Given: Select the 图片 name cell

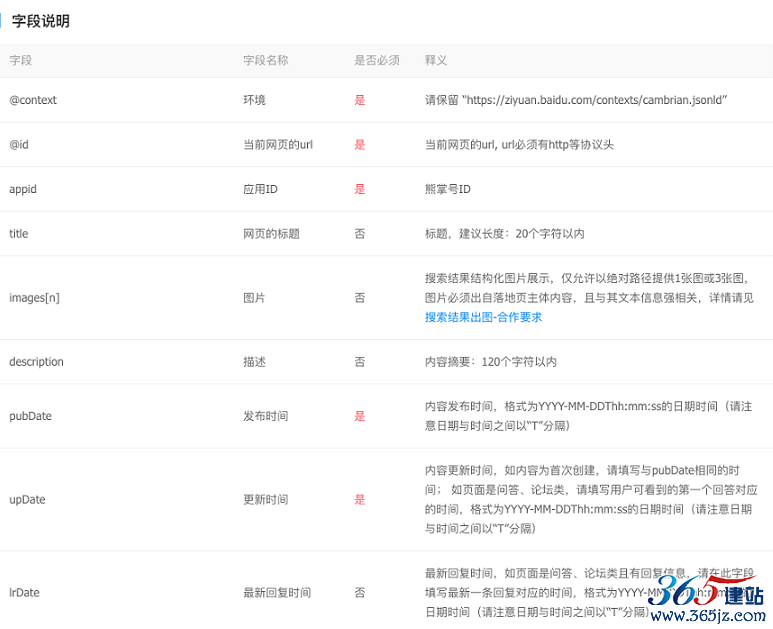Looking at the screenshot, I should tap(254, 298).
